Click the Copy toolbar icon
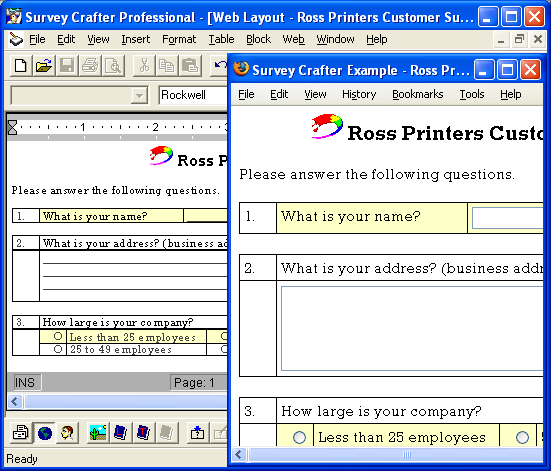Viewport: 551px width, 471px height. [167, 65]
